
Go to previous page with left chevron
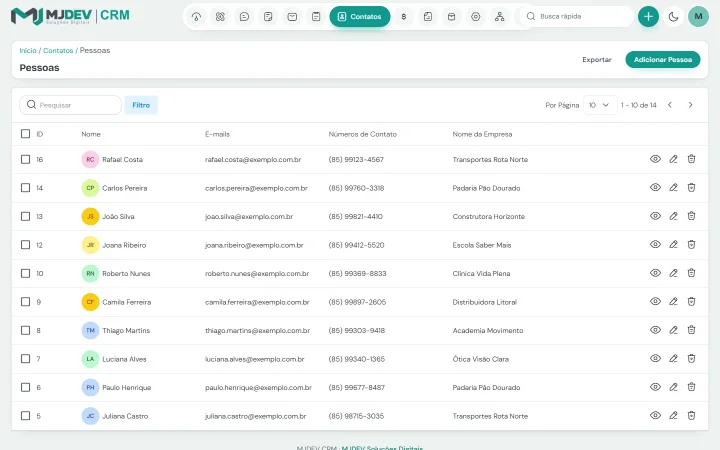[670, 105]
